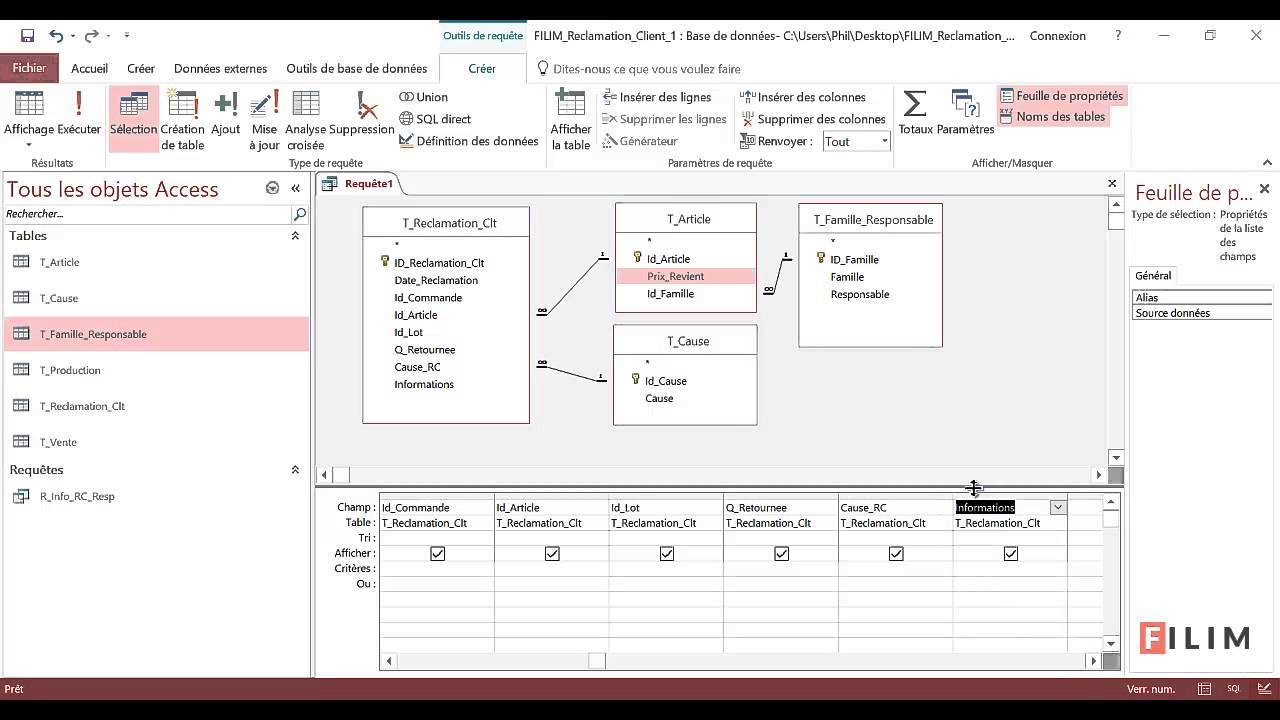Click Connexion sign-in link

(x=1057, y=36)
